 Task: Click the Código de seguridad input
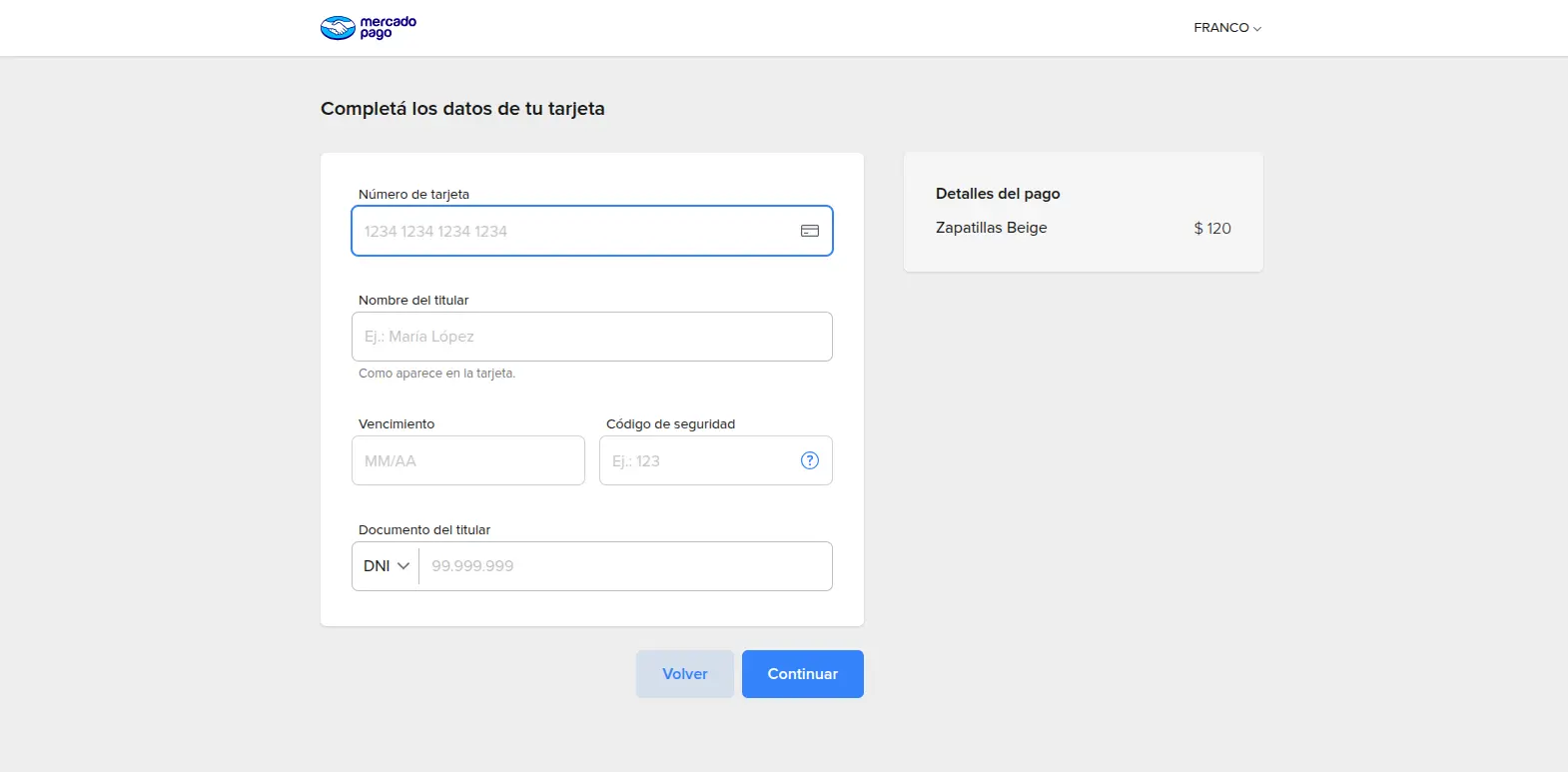click(x=716, y=460)
